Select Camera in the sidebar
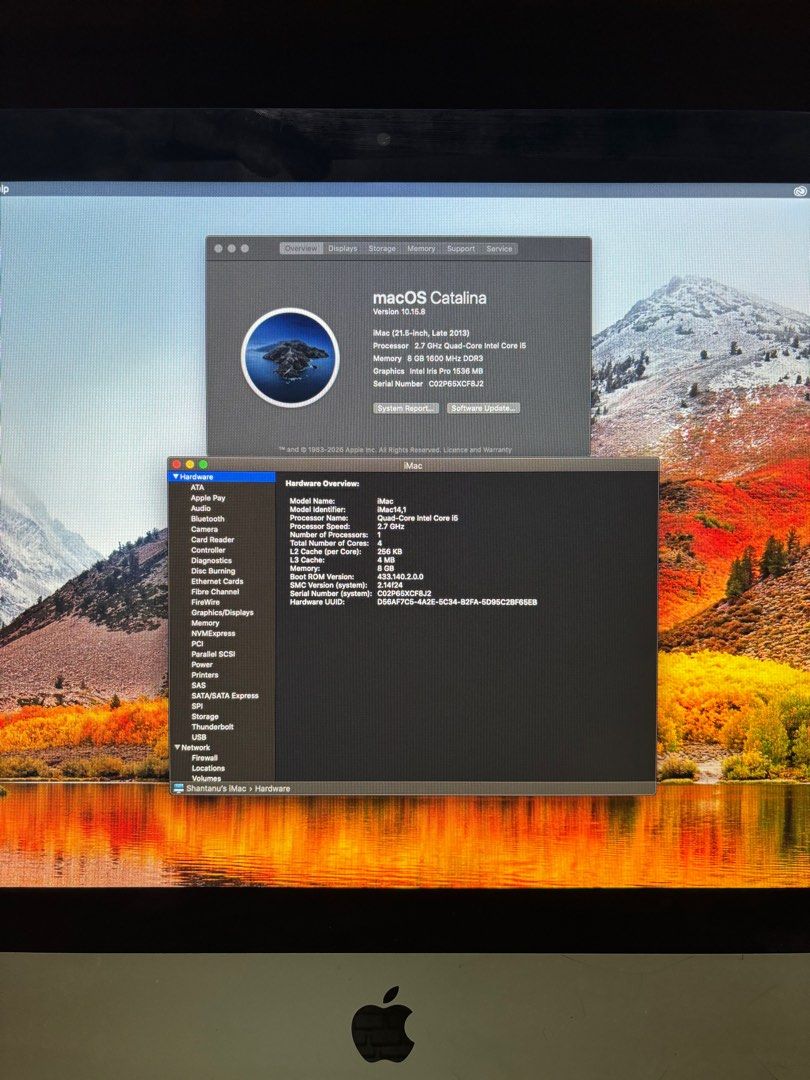 205,529
